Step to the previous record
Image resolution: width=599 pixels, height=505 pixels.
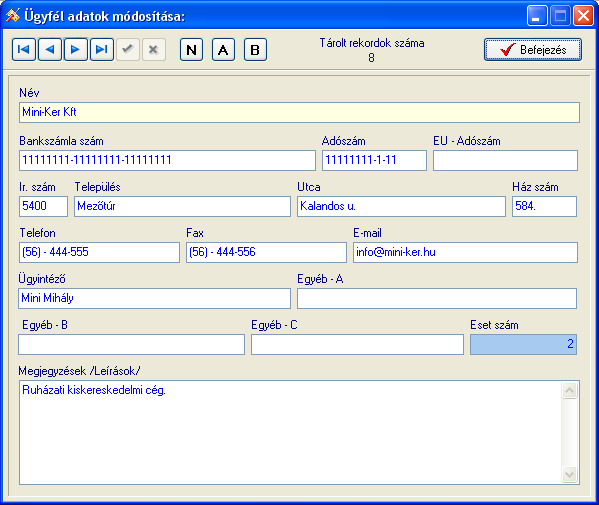(50, 50)
